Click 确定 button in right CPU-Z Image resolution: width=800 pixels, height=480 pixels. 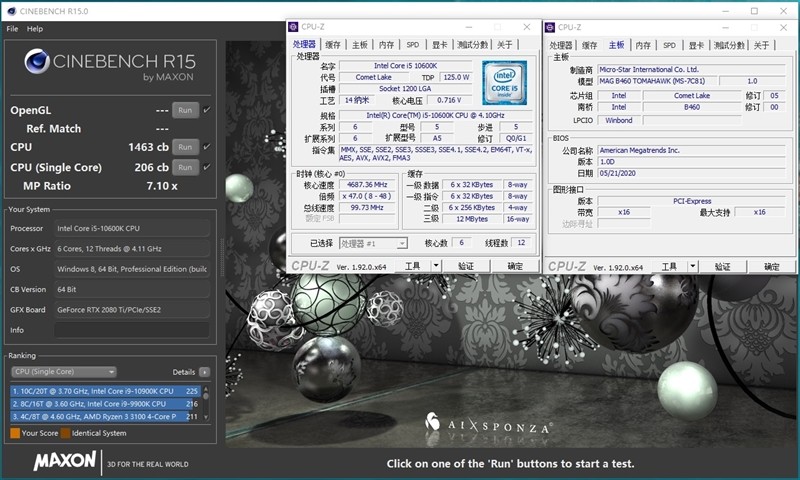[771, 266]
